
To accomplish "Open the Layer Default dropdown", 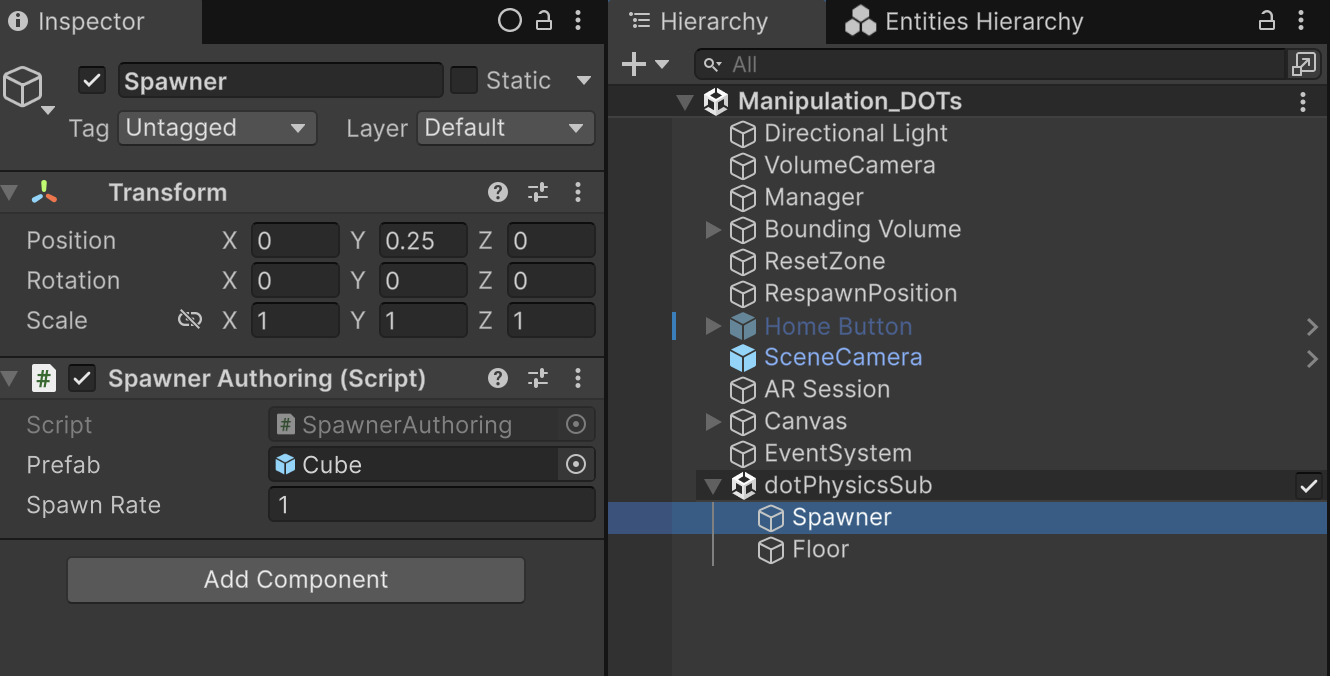I will 505,128.
